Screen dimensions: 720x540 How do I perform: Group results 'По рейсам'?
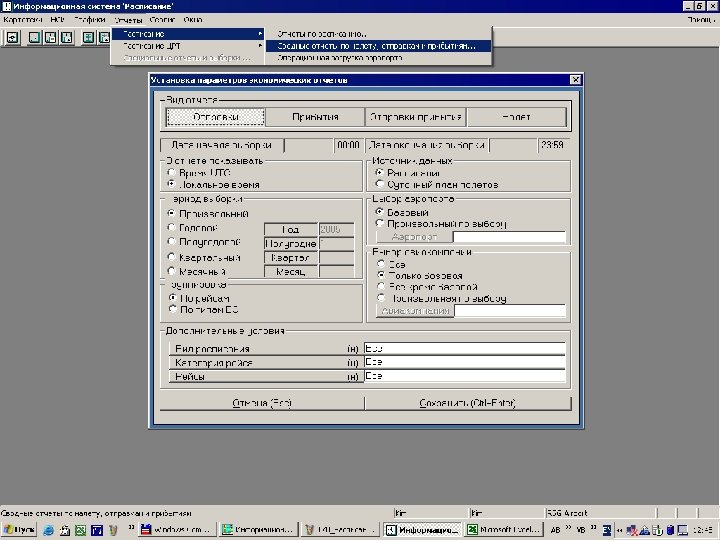(x=173, y=298)
